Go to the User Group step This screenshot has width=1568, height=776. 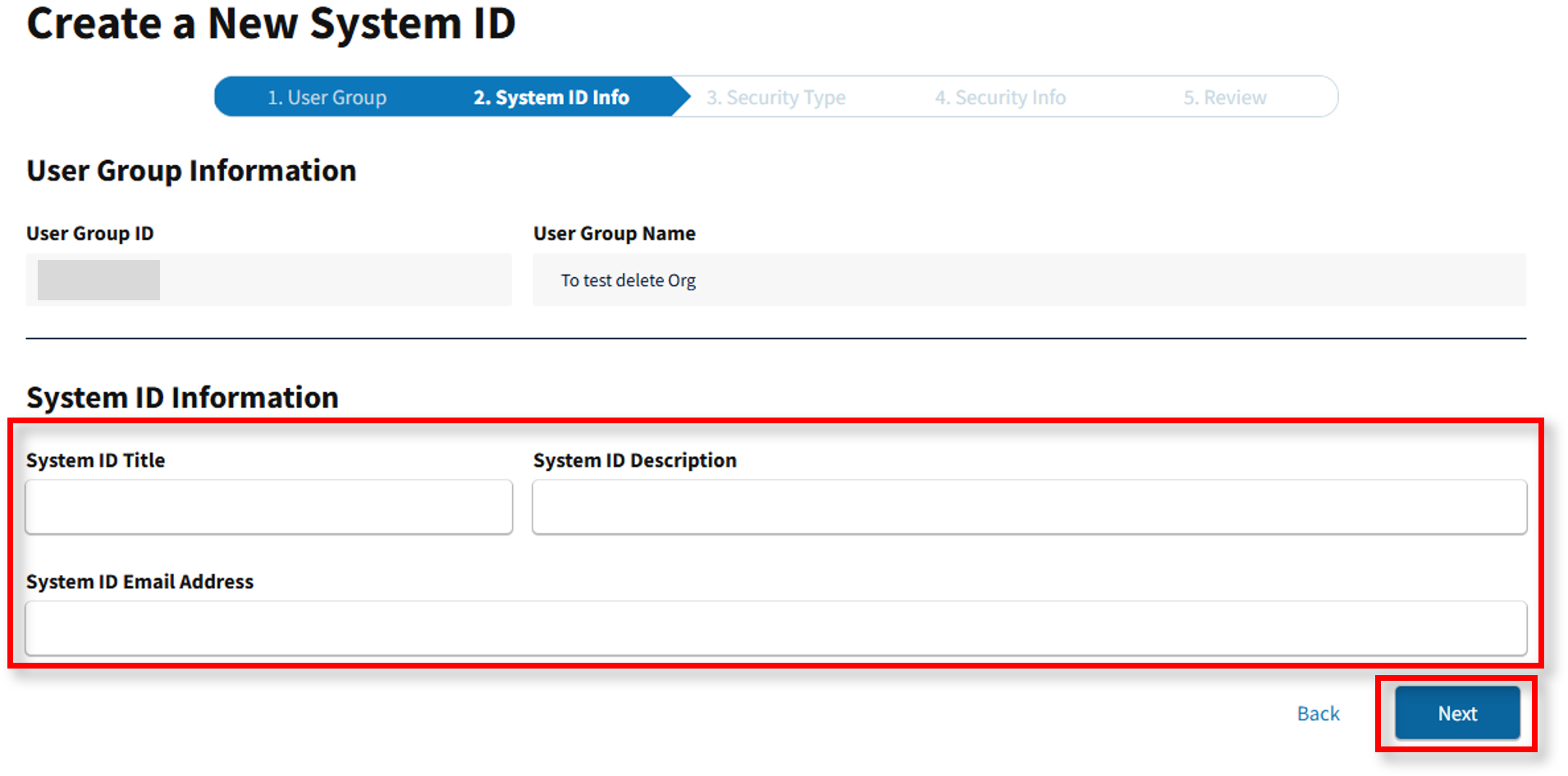pos(327,98)
